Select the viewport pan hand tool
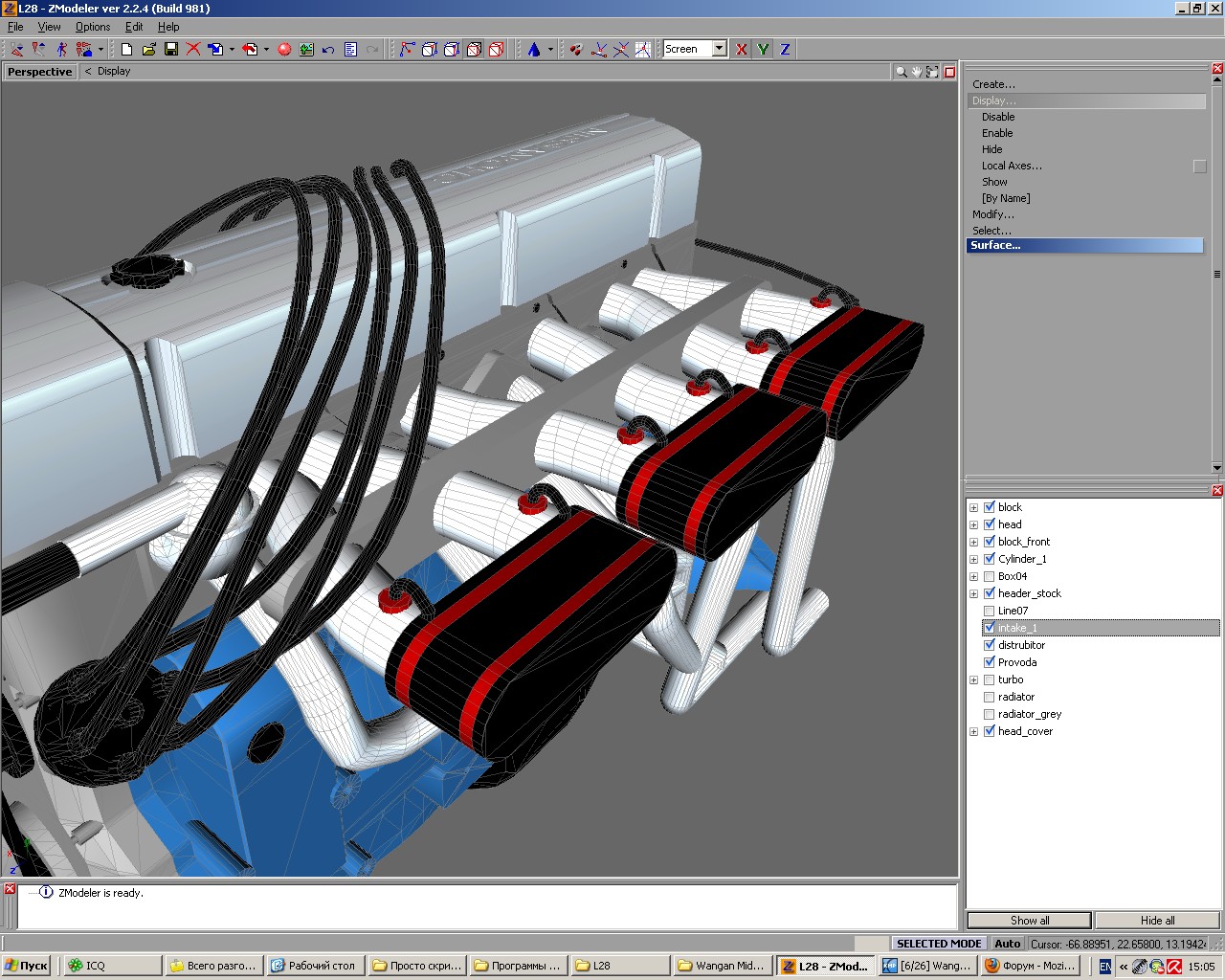 pos(916,72)
